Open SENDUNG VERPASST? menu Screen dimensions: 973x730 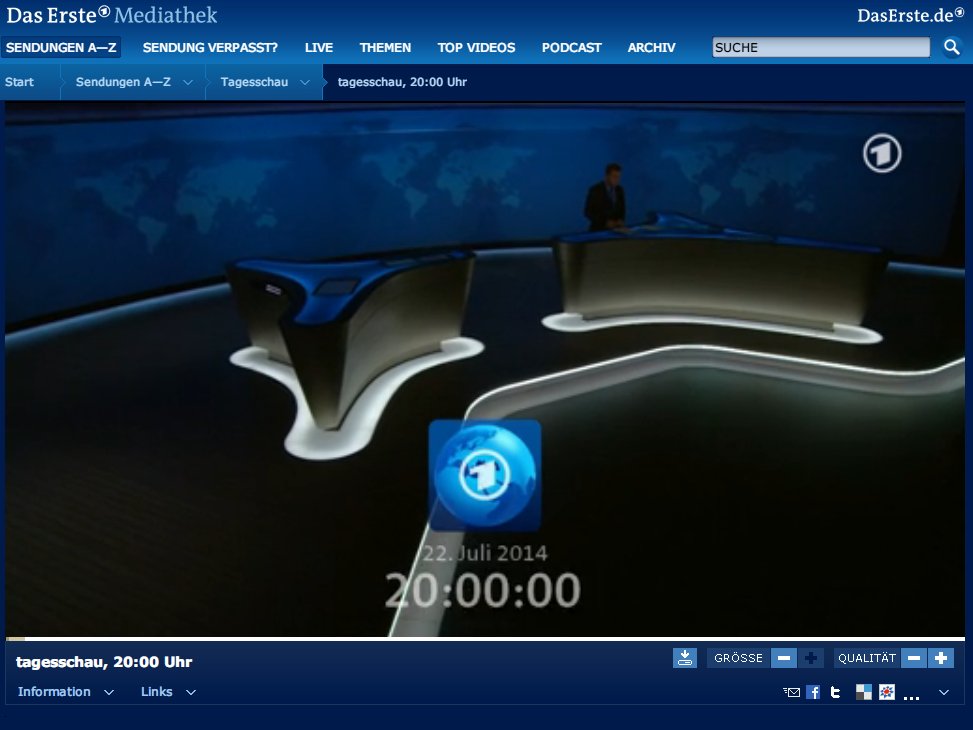click(210, 47)
